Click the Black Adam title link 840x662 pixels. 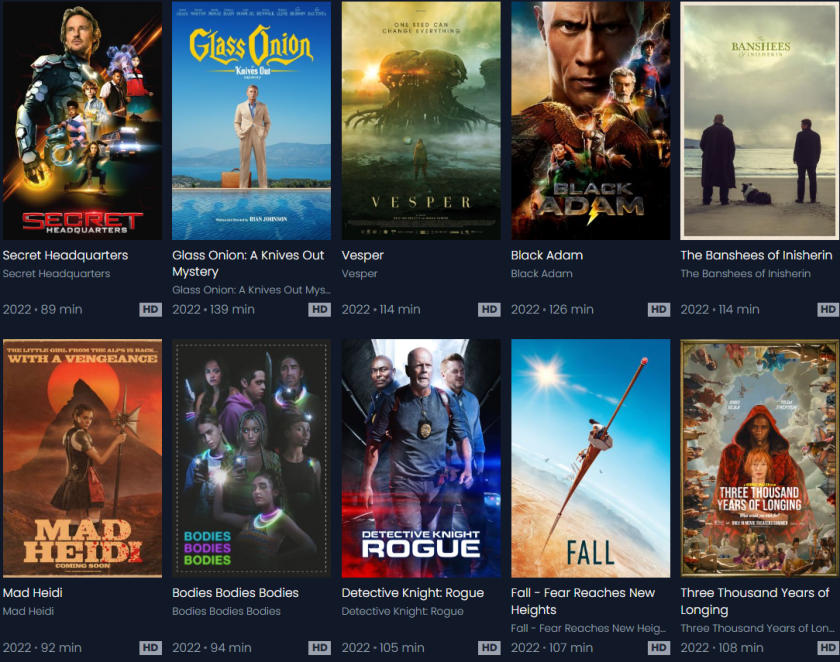[547, 255]
